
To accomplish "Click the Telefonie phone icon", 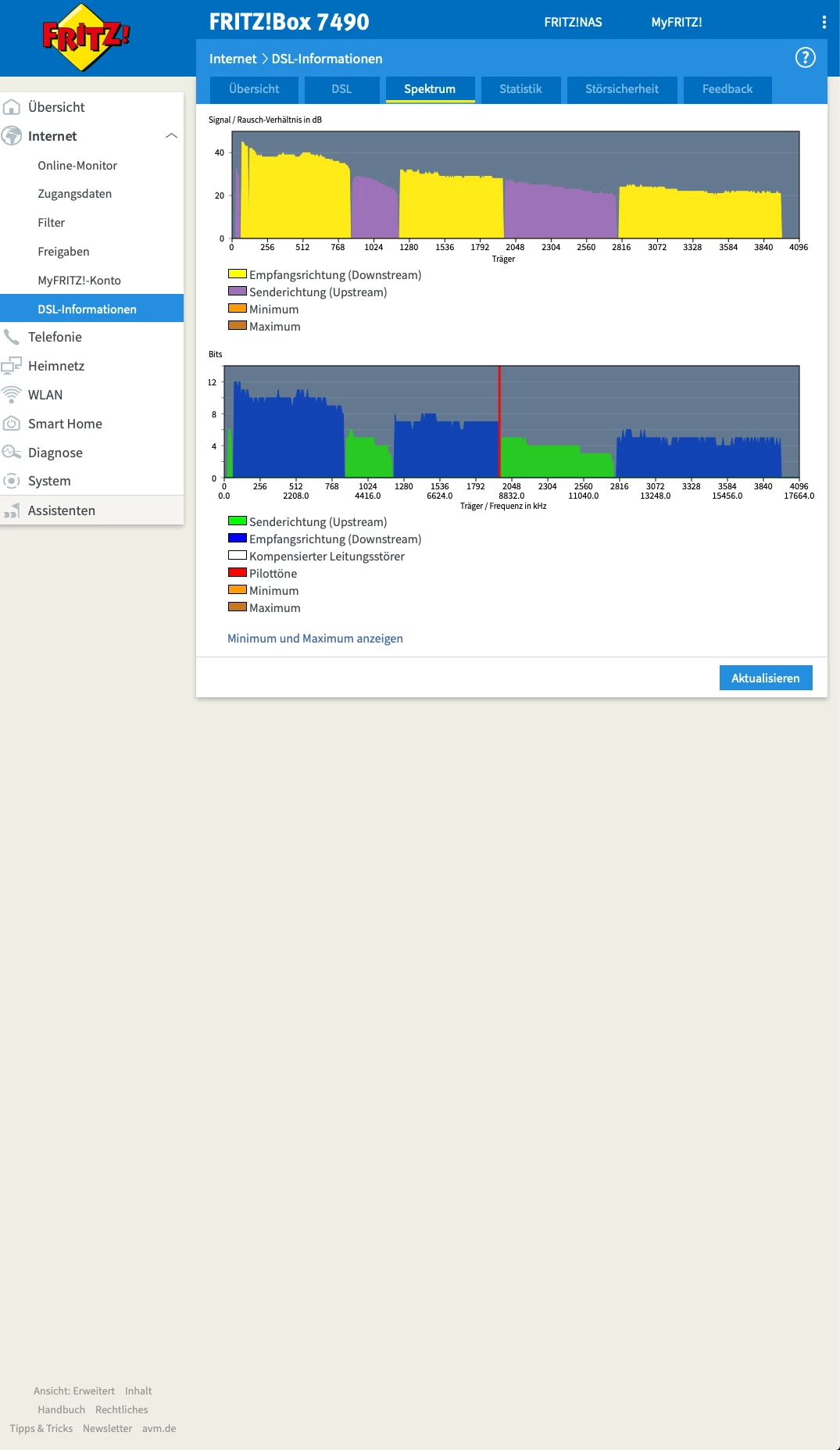I will 11,337.
